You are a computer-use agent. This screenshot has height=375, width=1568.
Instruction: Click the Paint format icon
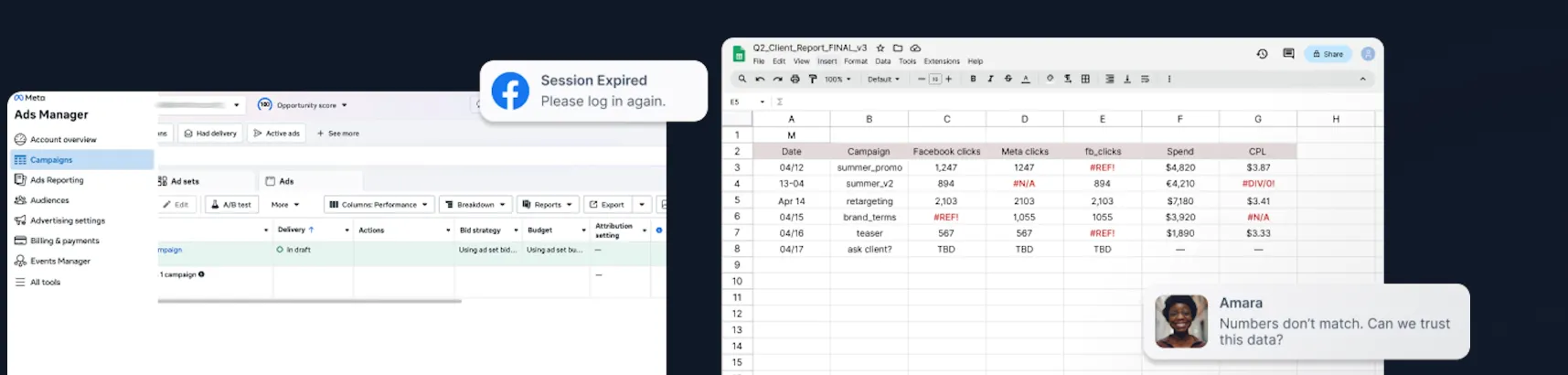click(x=813, y=80)
